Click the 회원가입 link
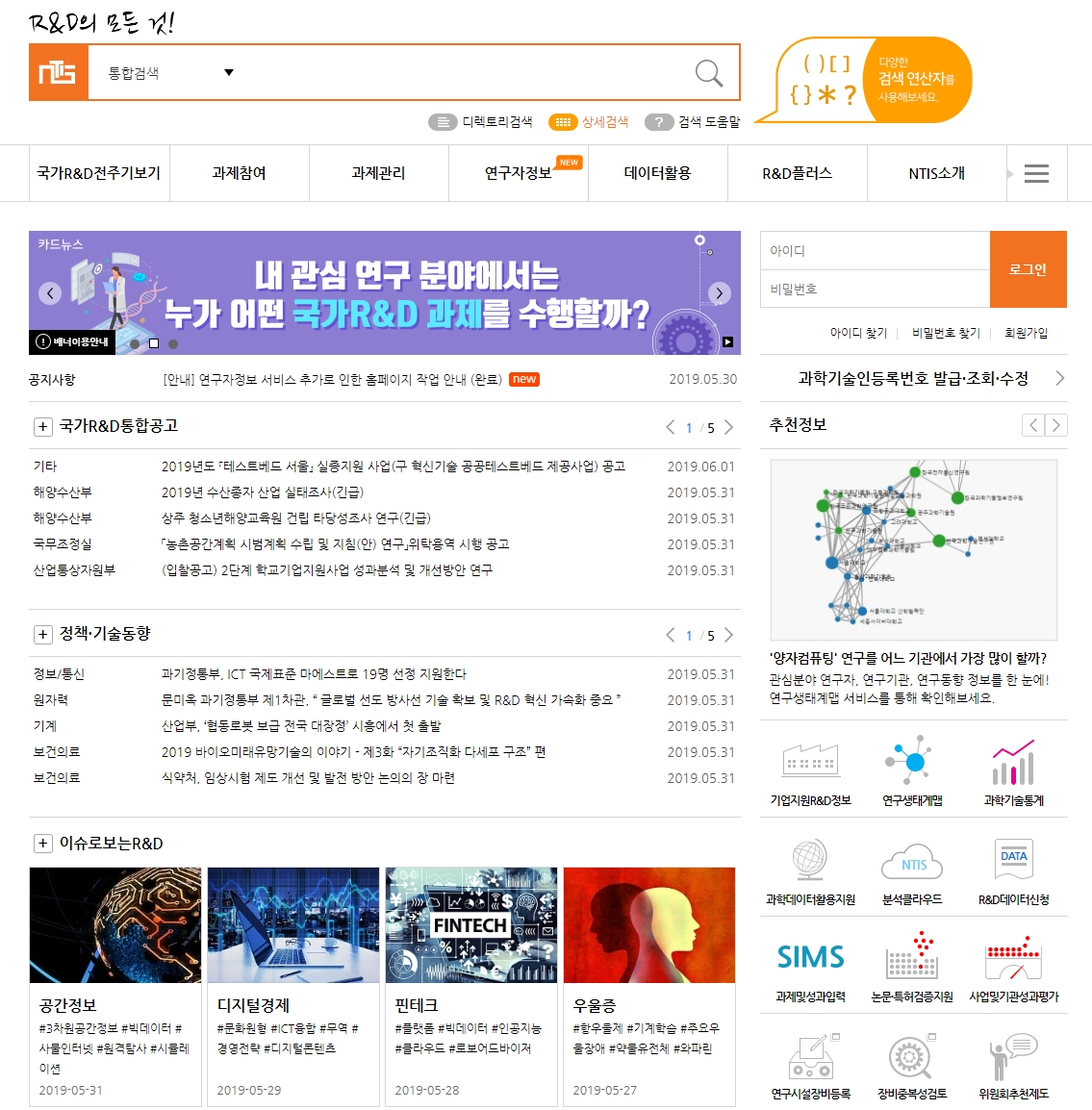The image size is (1092, 1110). pos(1026,333)
